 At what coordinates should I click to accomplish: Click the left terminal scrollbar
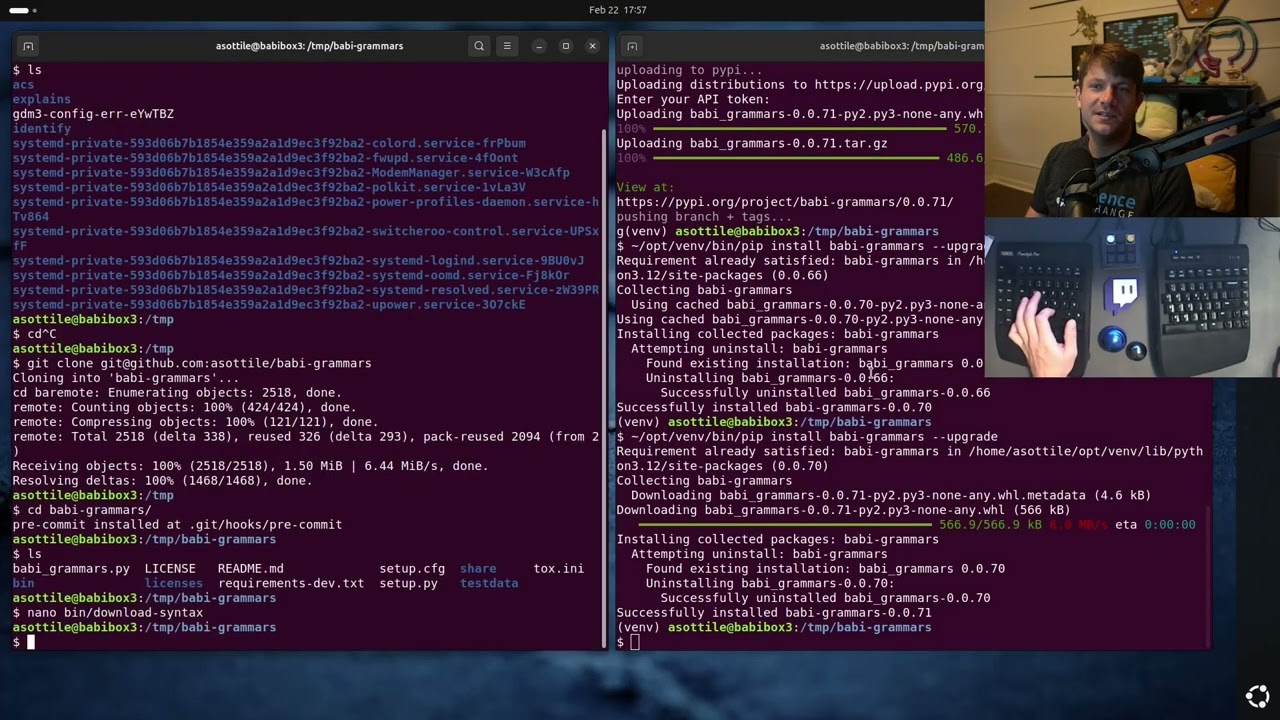pyautogui.click(x=604, y=388)
